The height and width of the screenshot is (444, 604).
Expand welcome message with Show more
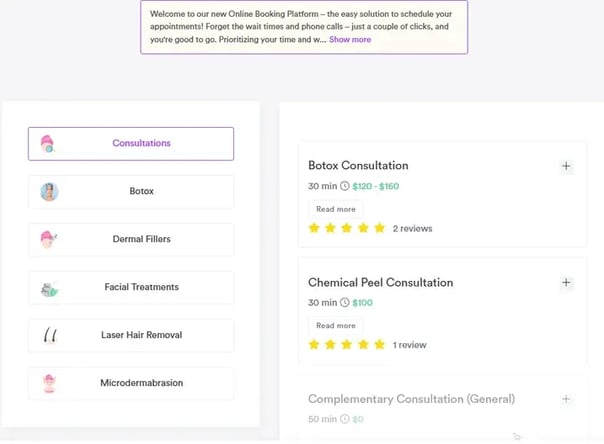point(350,39)
